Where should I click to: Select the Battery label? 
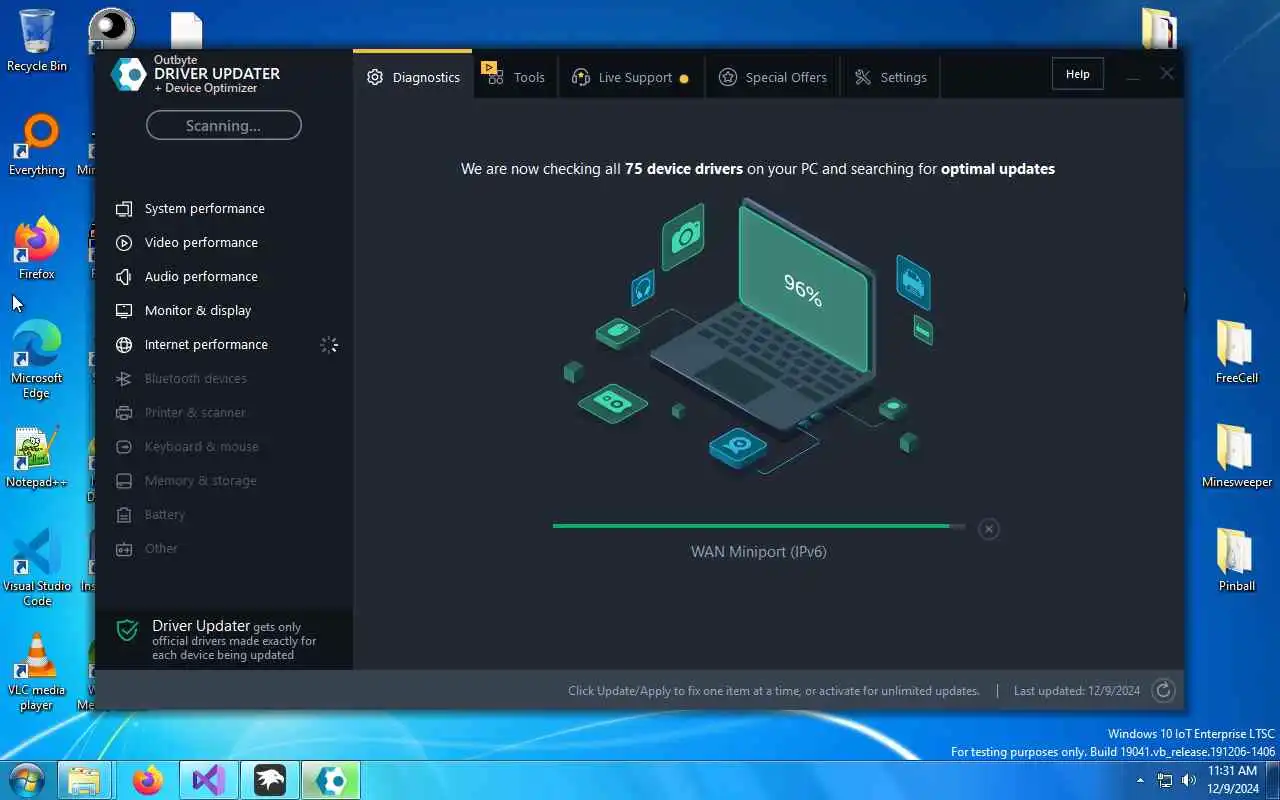164,514
